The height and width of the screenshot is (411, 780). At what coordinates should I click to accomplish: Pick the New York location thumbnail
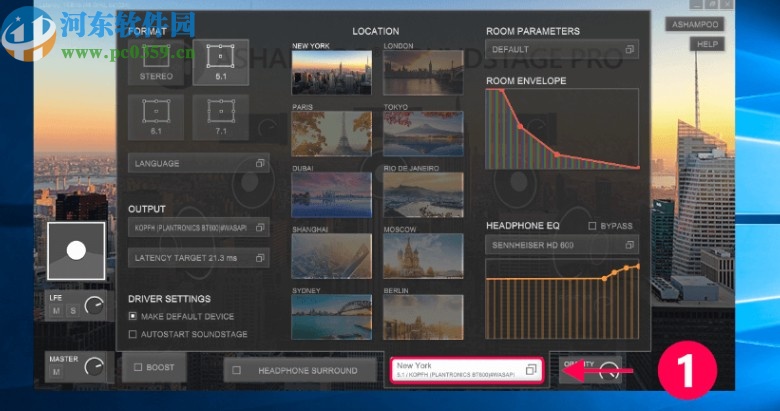click(x=332, y=72)
